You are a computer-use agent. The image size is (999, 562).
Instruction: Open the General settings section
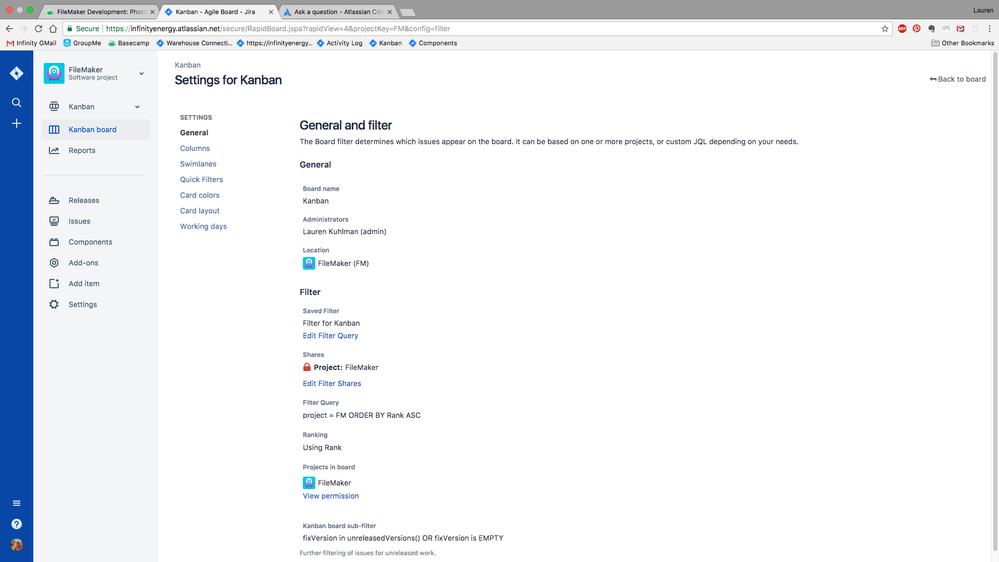194,133
